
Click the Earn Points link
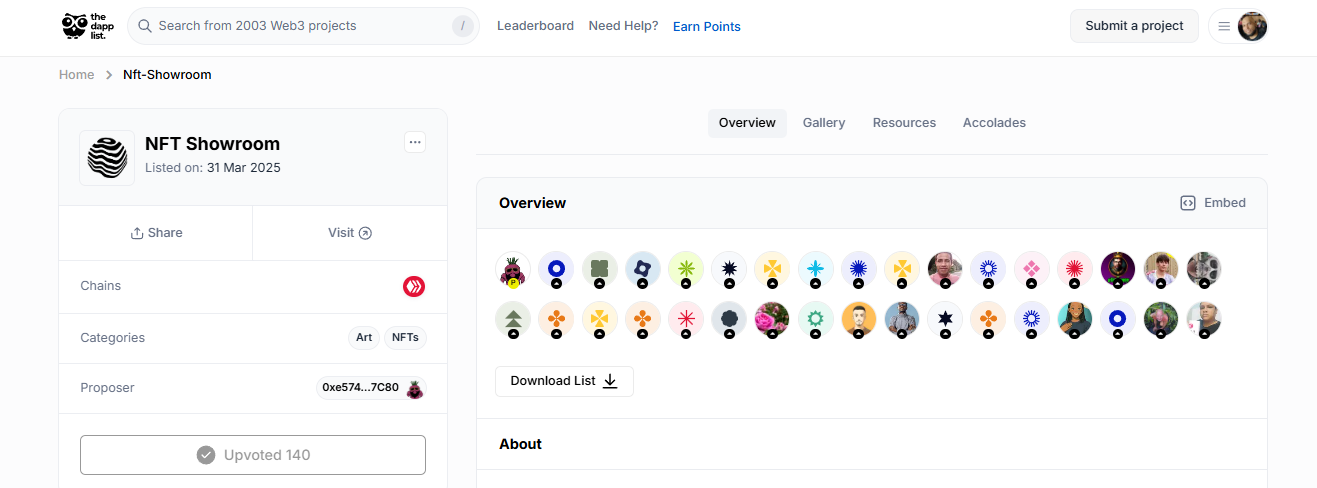(x=707, y=27)
